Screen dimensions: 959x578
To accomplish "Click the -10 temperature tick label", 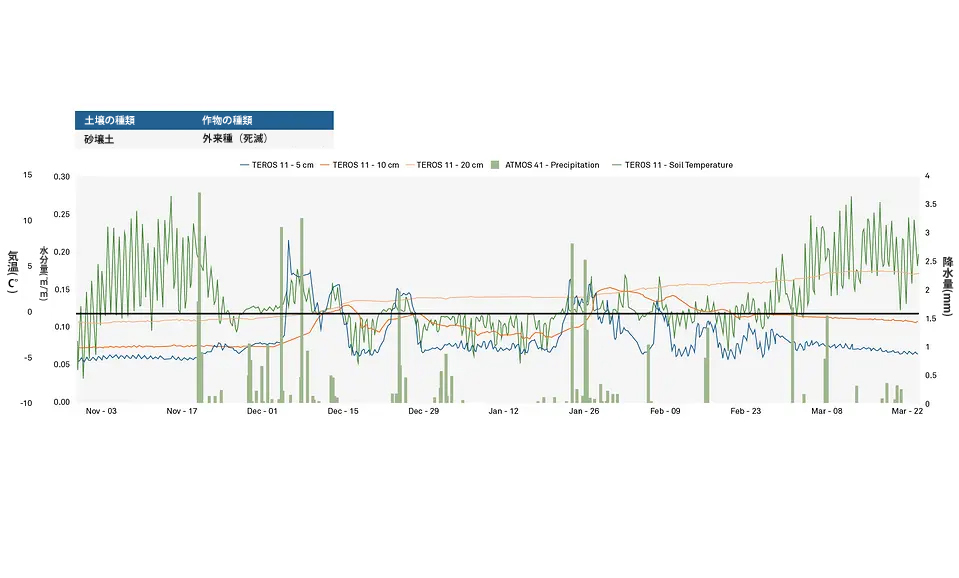I will [26, 403].
